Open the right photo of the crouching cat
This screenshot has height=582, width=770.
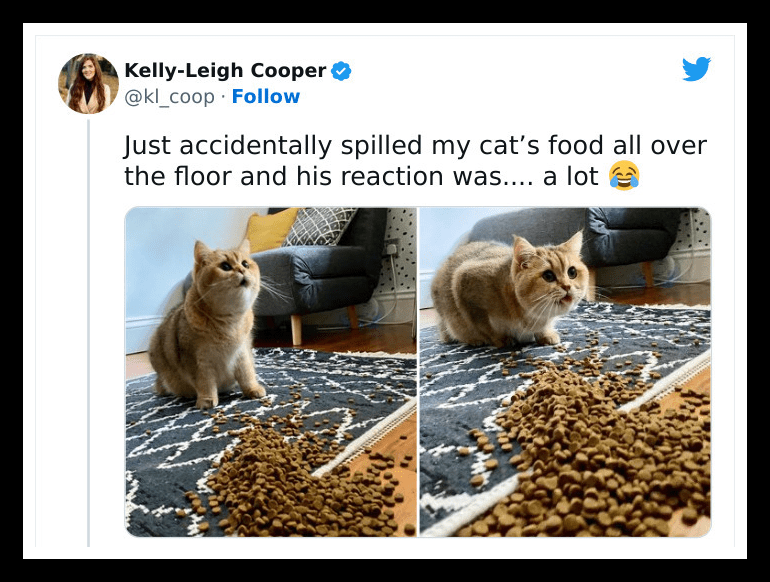565,372
